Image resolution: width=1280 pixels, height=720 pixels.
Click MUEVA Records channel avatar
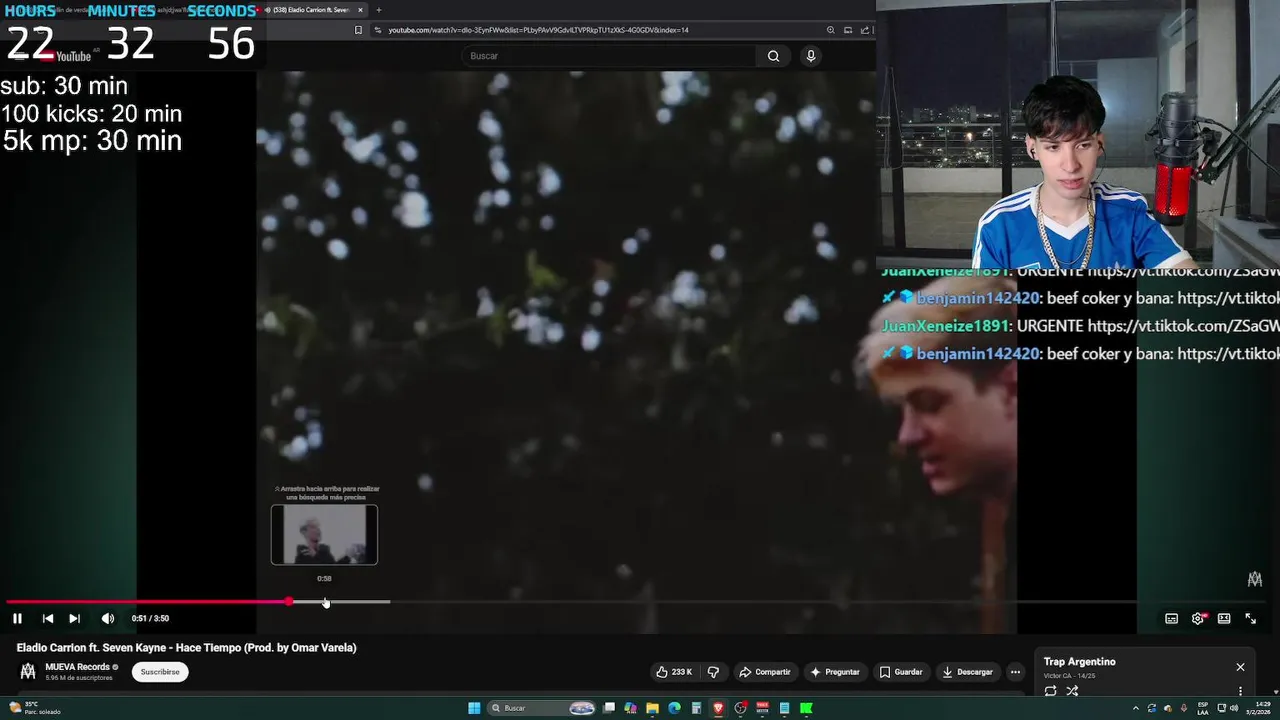coord(28,671)
